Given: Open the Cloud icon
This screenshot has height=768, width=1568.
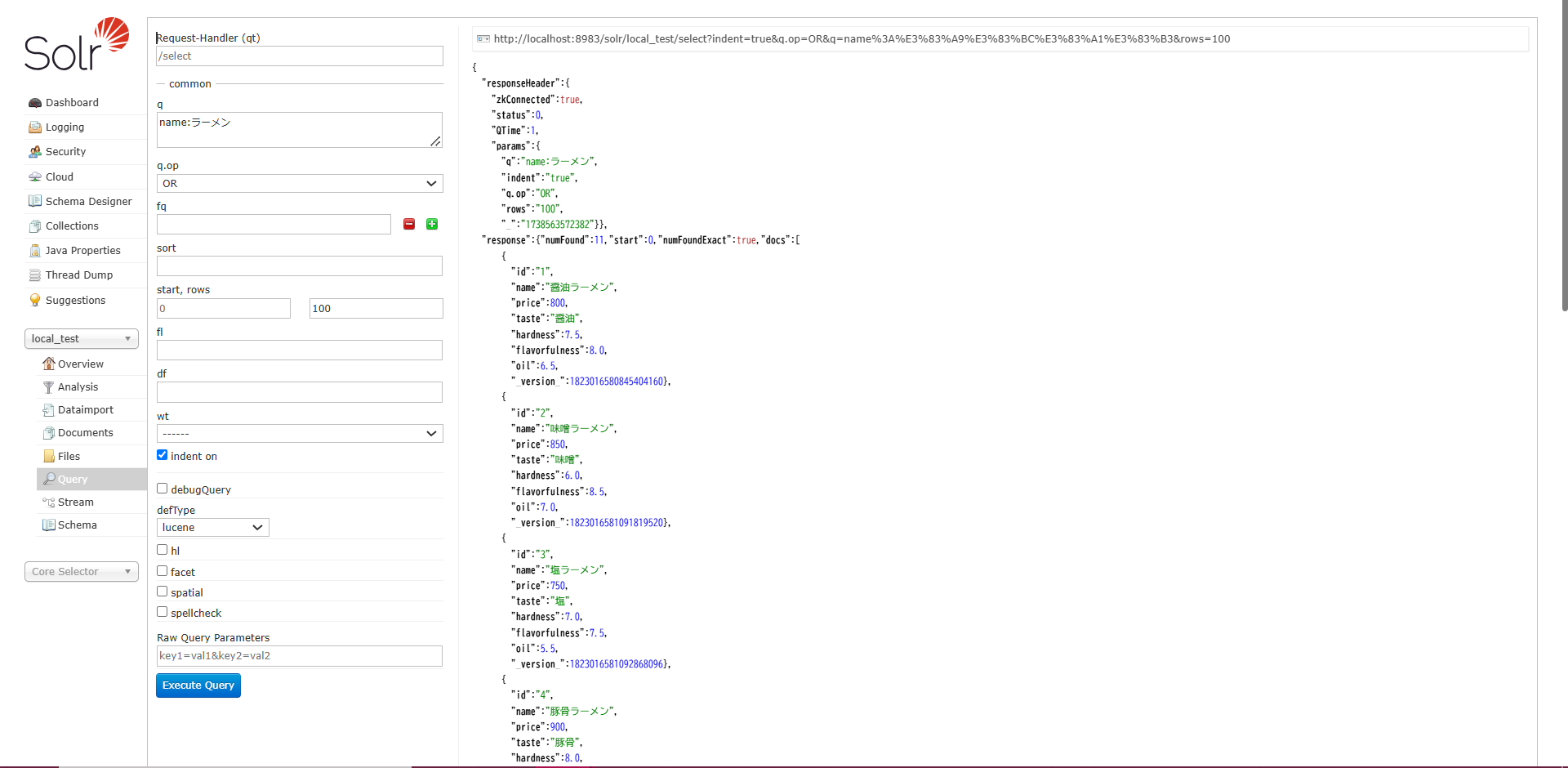Looking at the screenshot, I should click(x=35, y=177).
